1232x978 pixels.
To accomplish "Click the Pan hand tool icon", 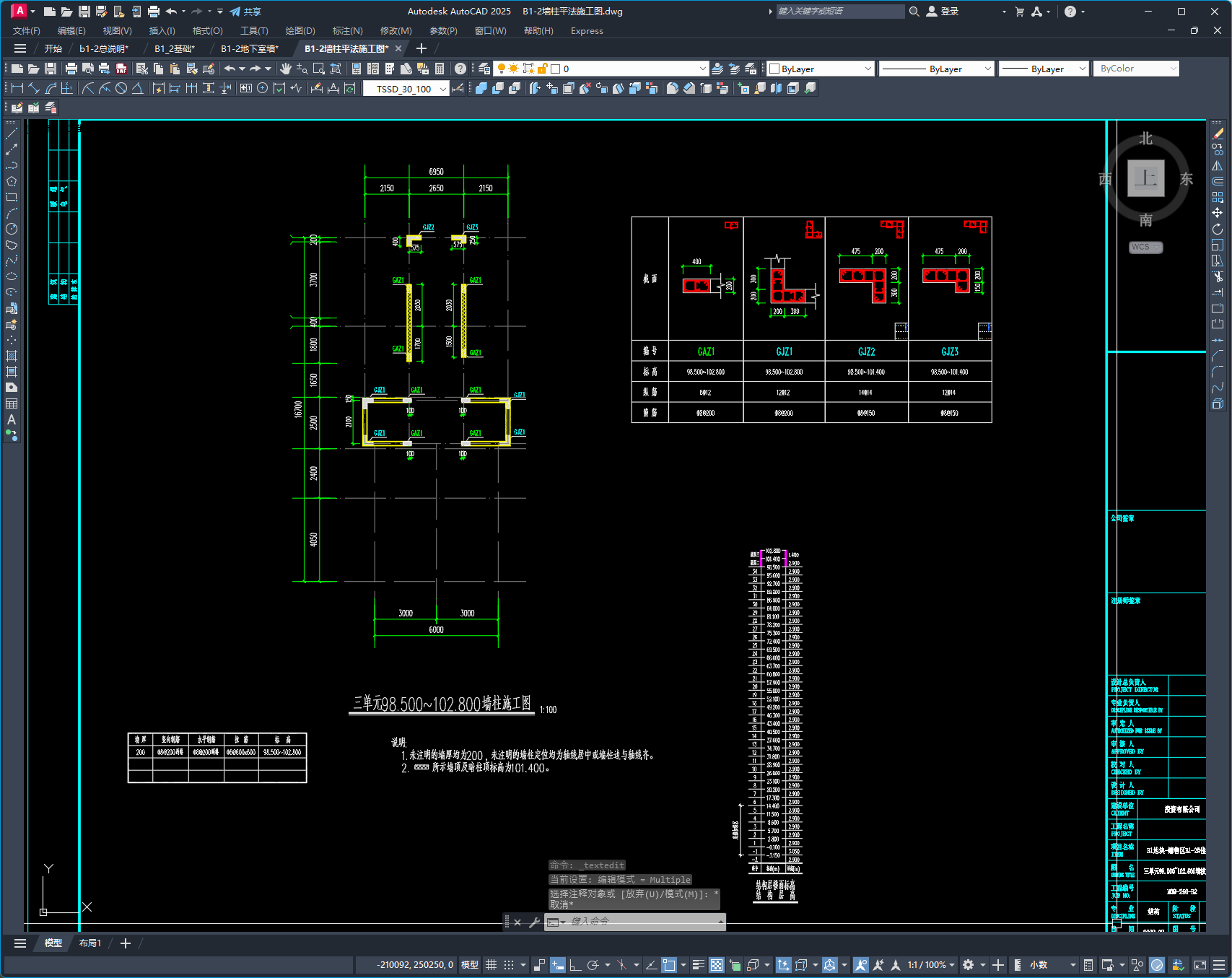I will pyautogui.click(x=286, y=69).
